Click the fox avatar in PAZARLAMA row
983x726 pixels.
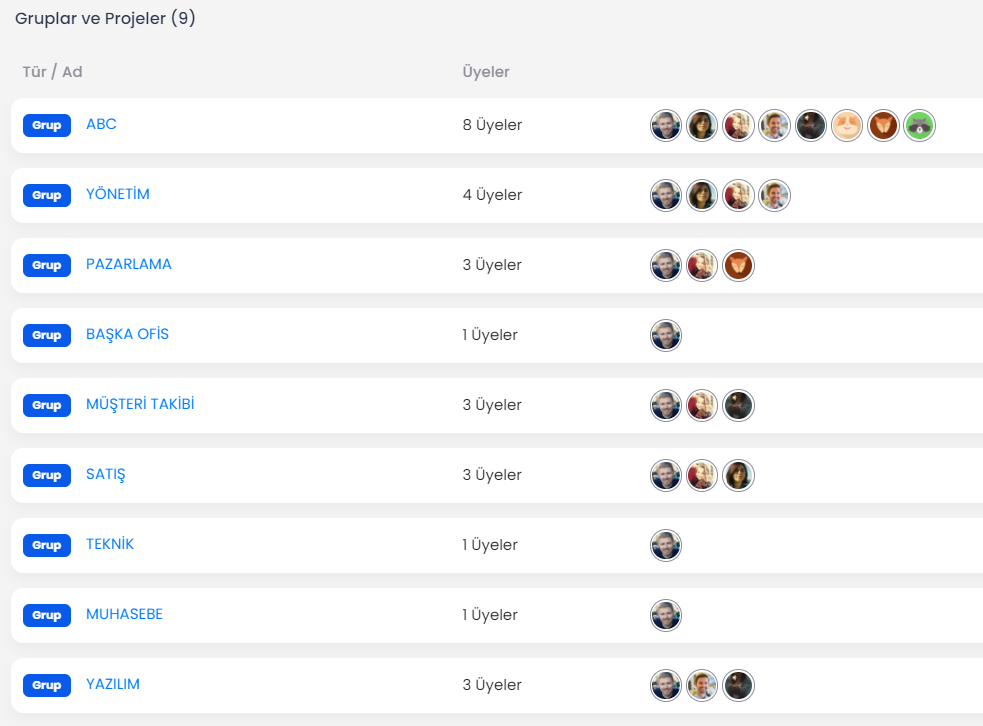pyautogui.click(x=739, y=266)
